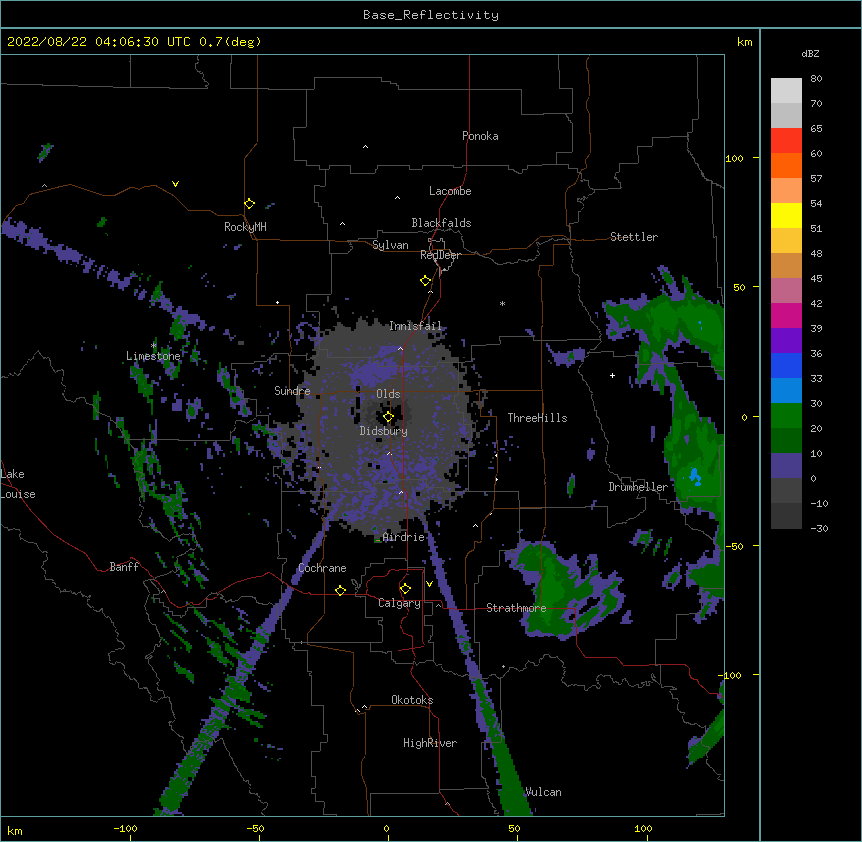Click the ThreeHills town label
Viewport: 862px width, 842px height.
pyautogui.click(x=537, y=418)
